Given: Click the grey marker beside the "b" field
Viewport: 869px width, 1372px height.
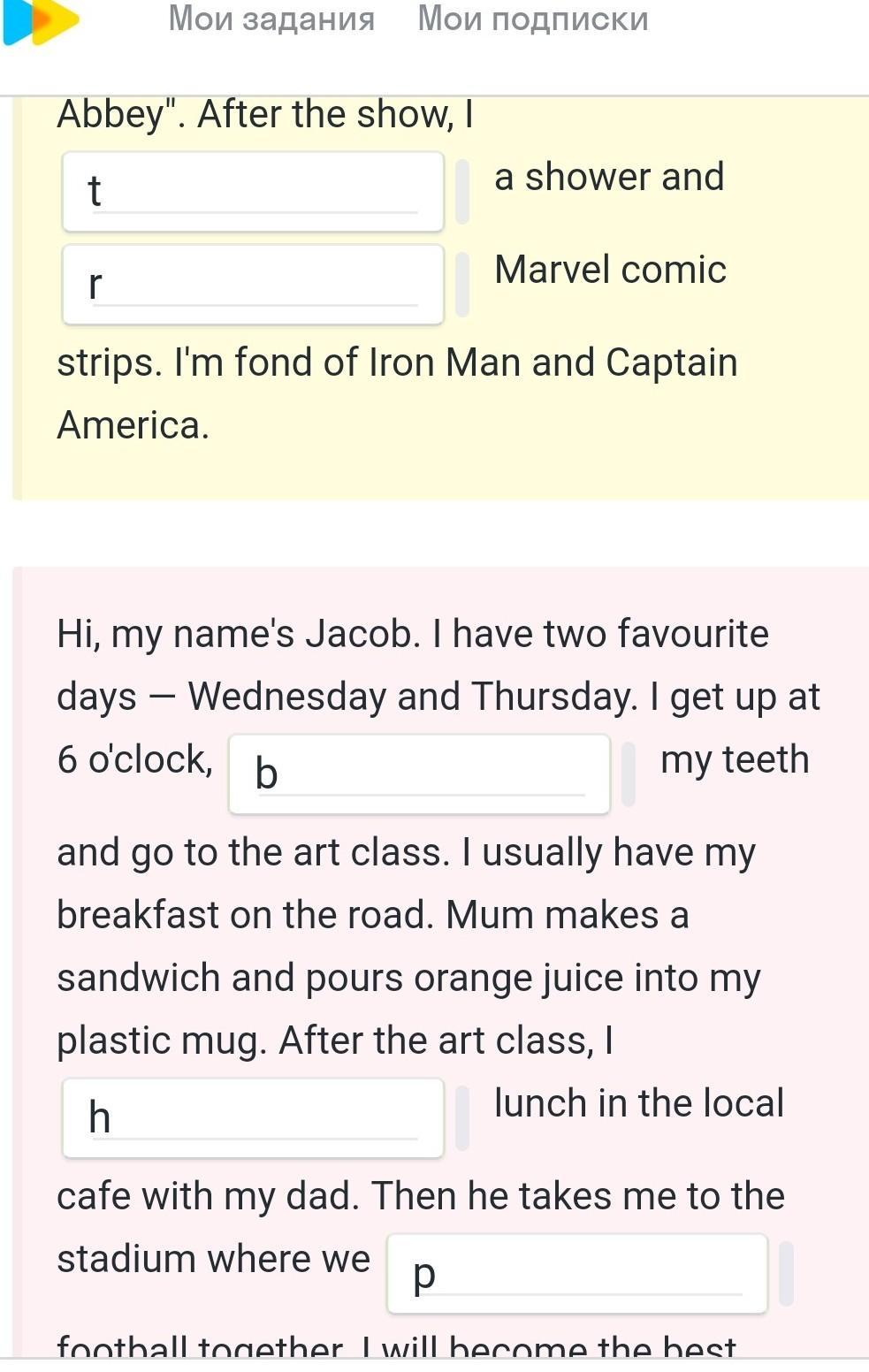Looking at the screenshot, I should point(629,774).
